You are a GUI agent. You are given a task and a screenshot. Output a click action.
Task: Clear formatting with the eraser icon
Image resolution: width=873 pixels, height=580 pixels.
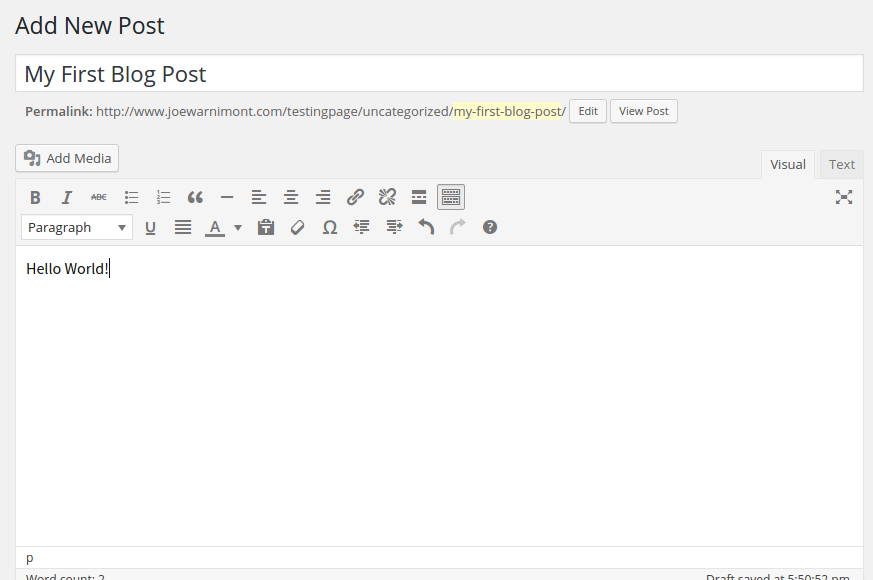297,227
